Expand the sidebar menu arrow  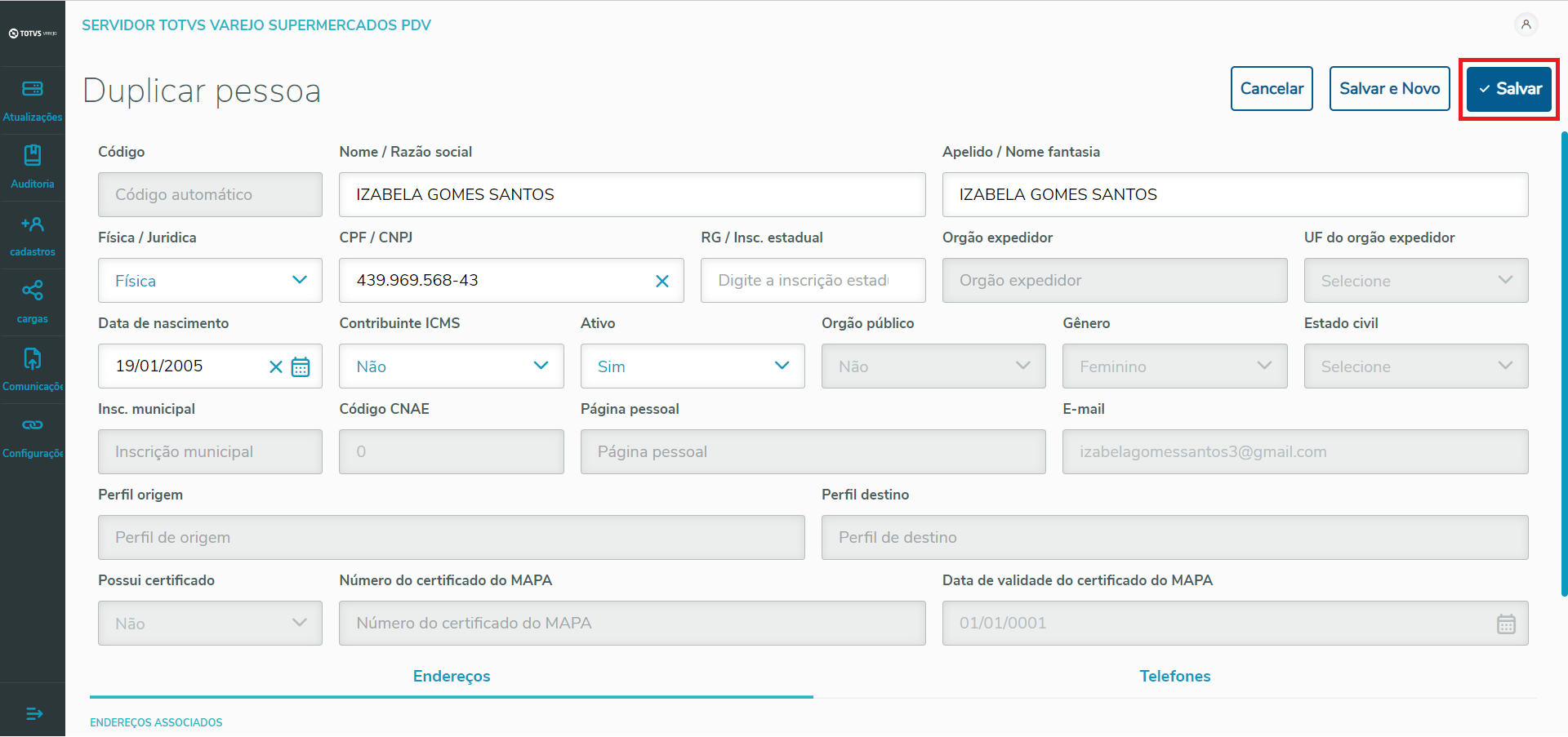click(33, 714)
